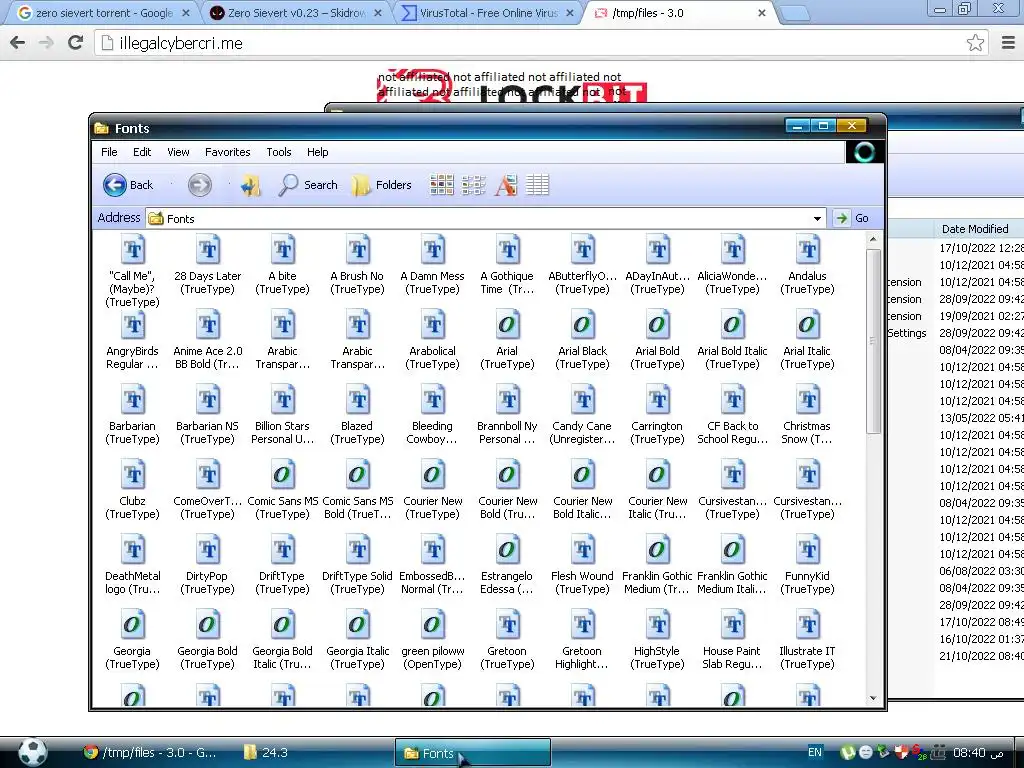Image resolution: width=1024 pixels, height=768 pixels.
Task: Select the House Paint Slab font
Action: [732, 640]
